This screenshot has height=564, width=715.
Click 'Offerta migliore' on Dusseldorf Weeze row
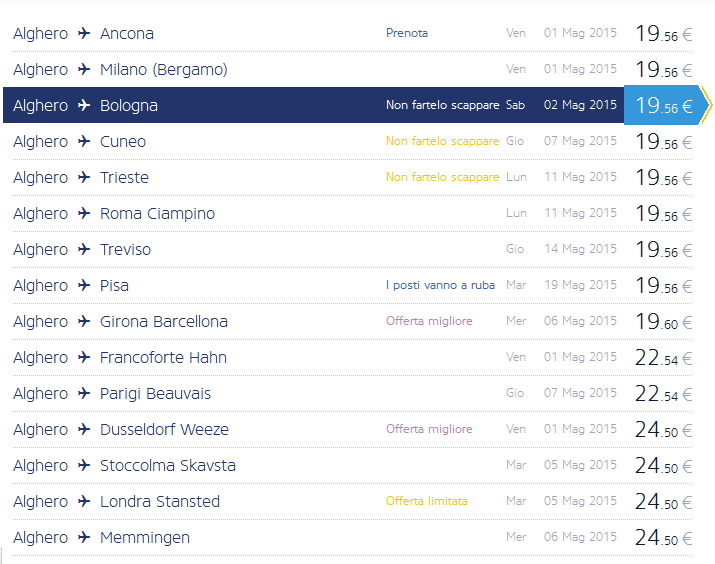(x=429, y=429)
